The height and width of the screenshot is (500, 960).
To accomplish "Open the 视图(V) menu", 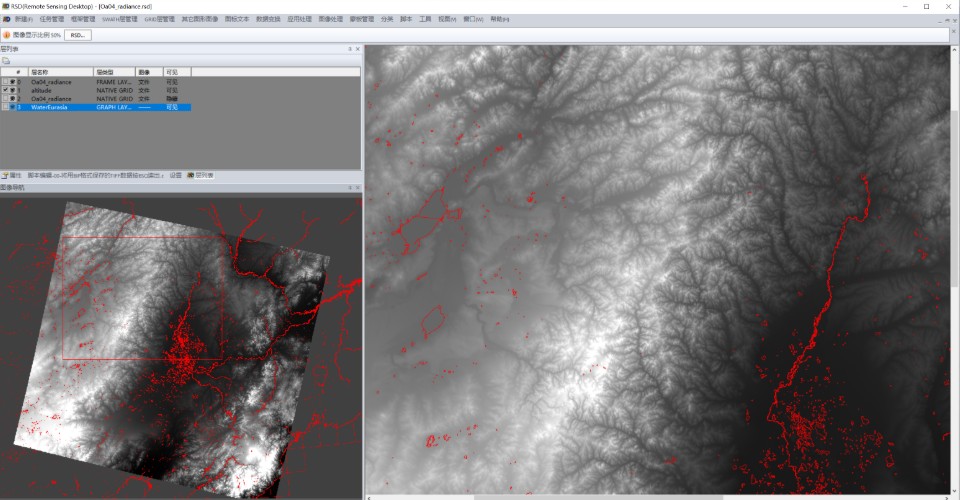I will tap(447, 19).
